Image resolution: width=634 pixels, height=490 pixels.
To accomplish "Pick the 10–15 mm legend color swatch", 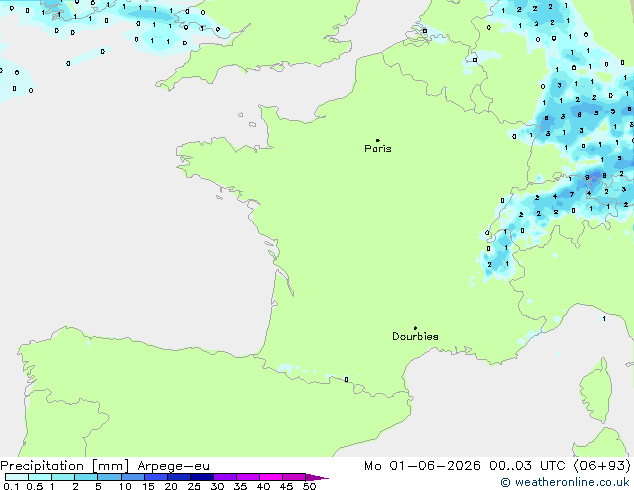I will [x=133, y=477].
